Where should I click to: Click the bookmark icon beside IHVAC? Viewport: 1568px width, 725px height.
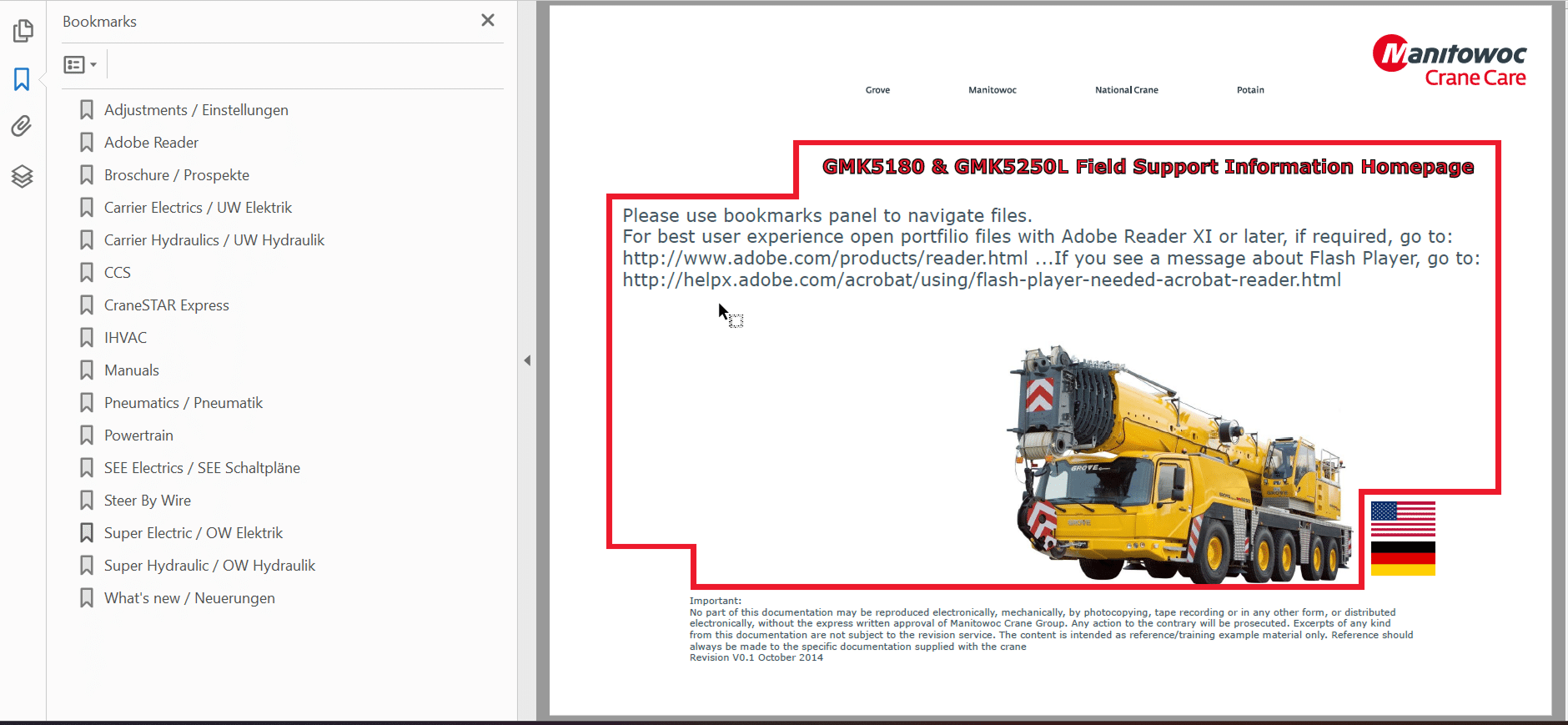pos(87,338)
